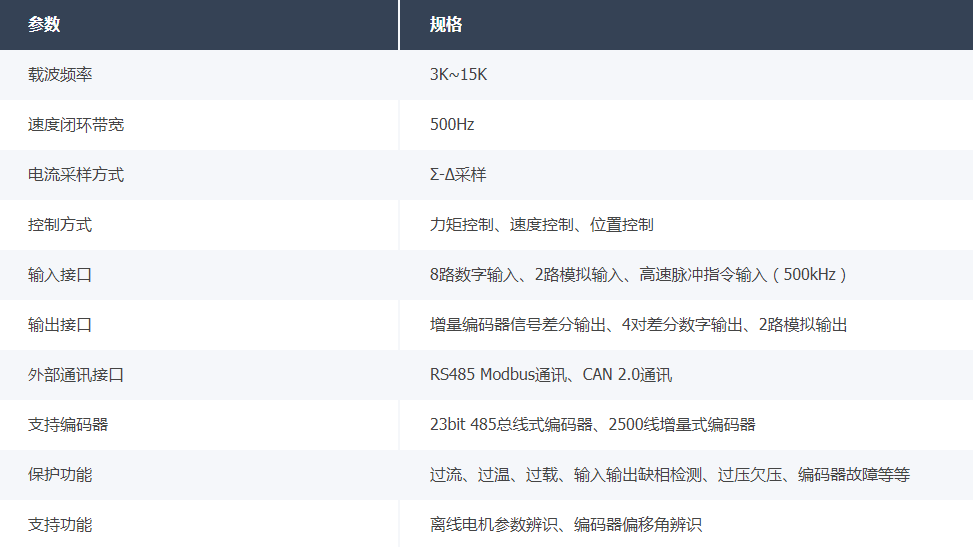This screenshot has width=973, height=547.
Task: Click the 23bit 485总线式编码器 specification
Action: coord(511,425)
